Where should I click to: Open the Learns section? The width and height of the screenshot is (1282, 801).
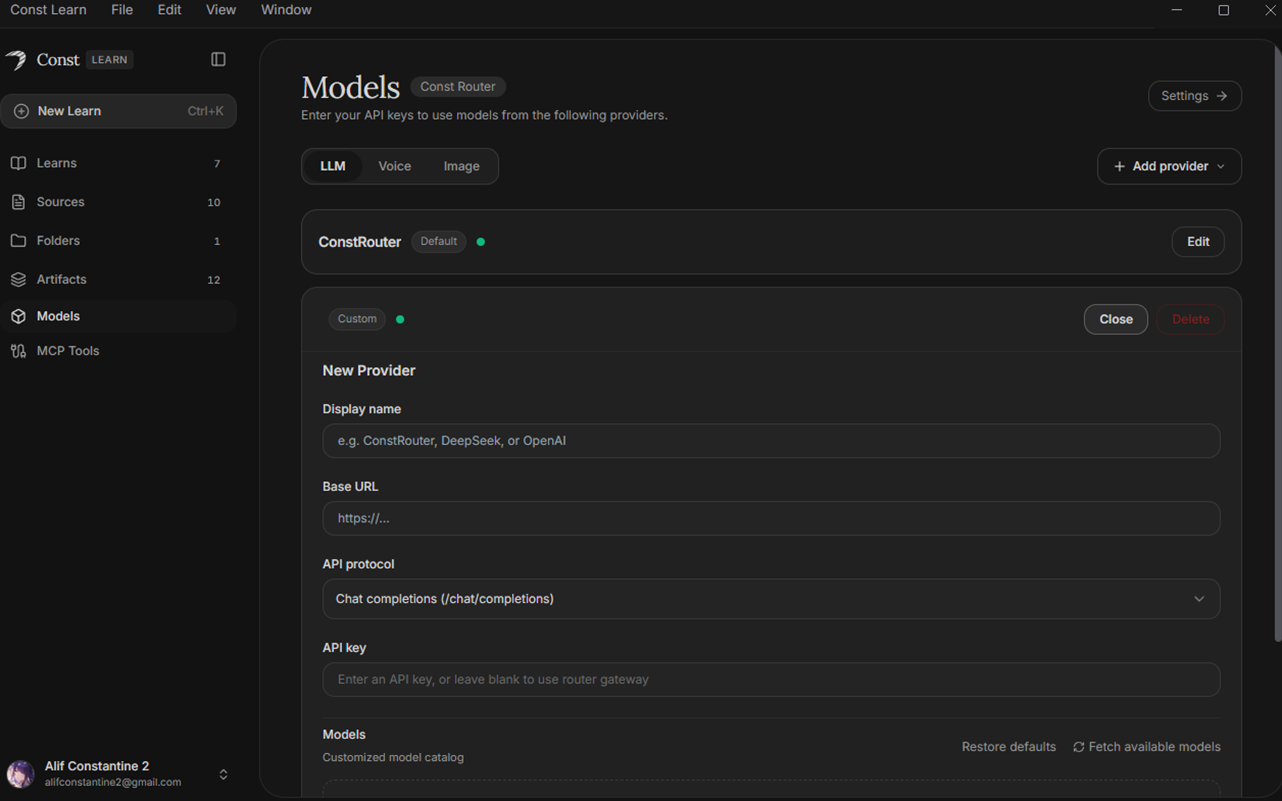coord(119,163)
